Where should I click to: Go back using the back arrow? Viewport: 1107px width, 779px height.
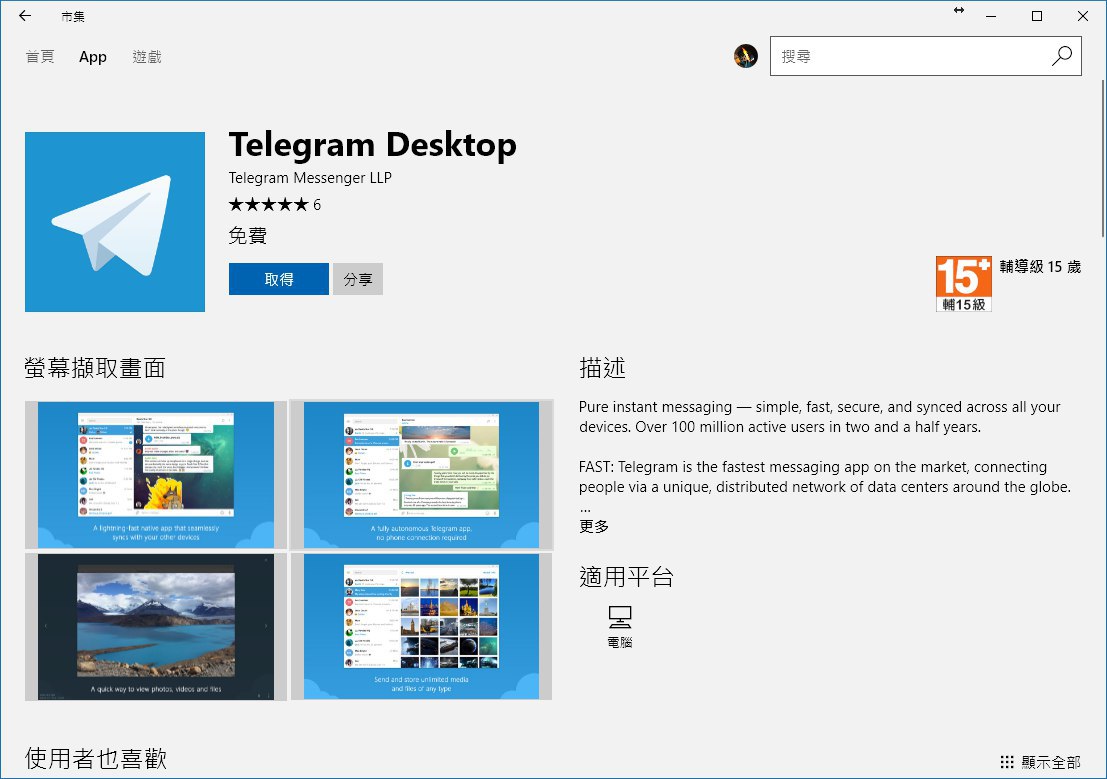coord(25,16)
